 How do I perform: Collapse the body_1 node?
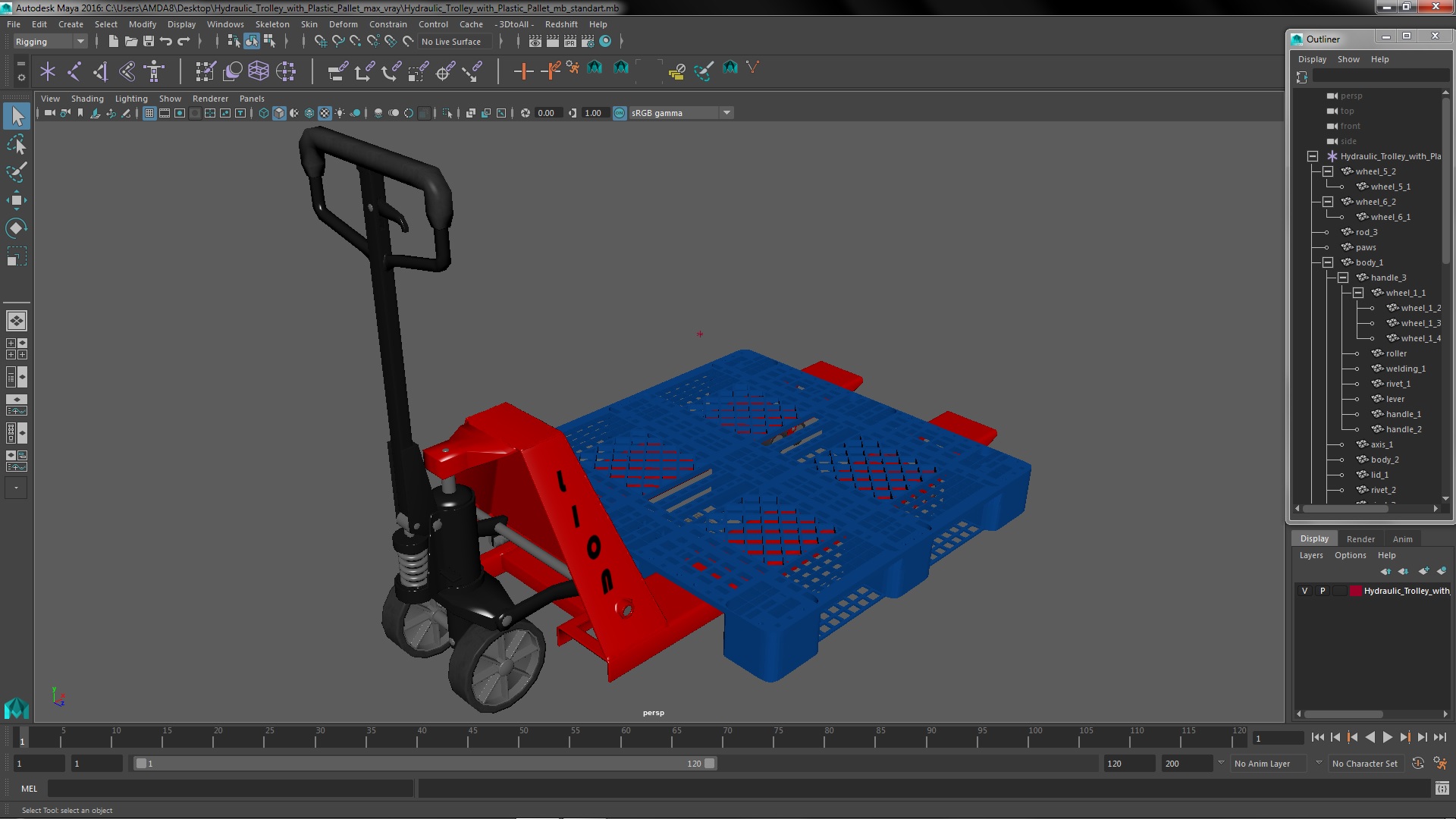tap(1328, 262)
